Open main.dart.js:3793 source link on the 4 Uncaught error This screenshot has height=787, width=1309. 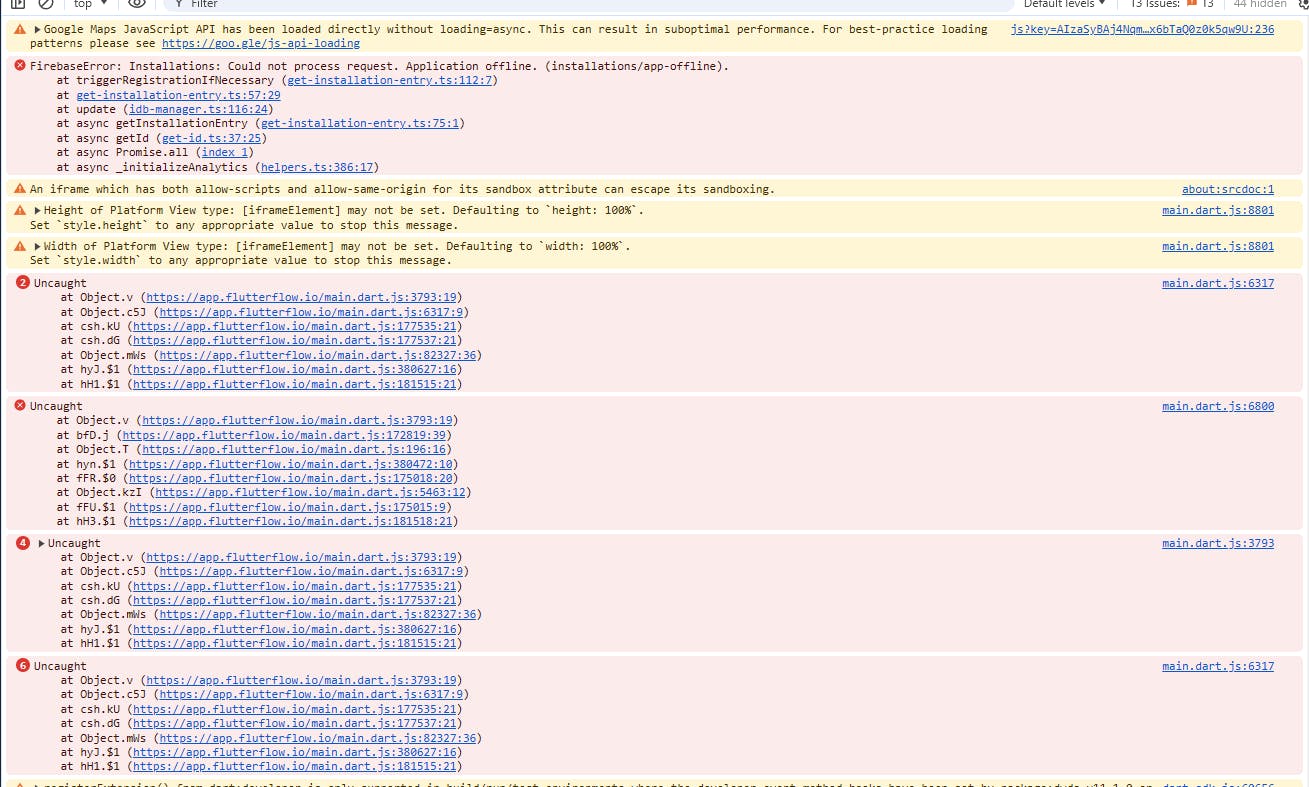pos(1218,543)
